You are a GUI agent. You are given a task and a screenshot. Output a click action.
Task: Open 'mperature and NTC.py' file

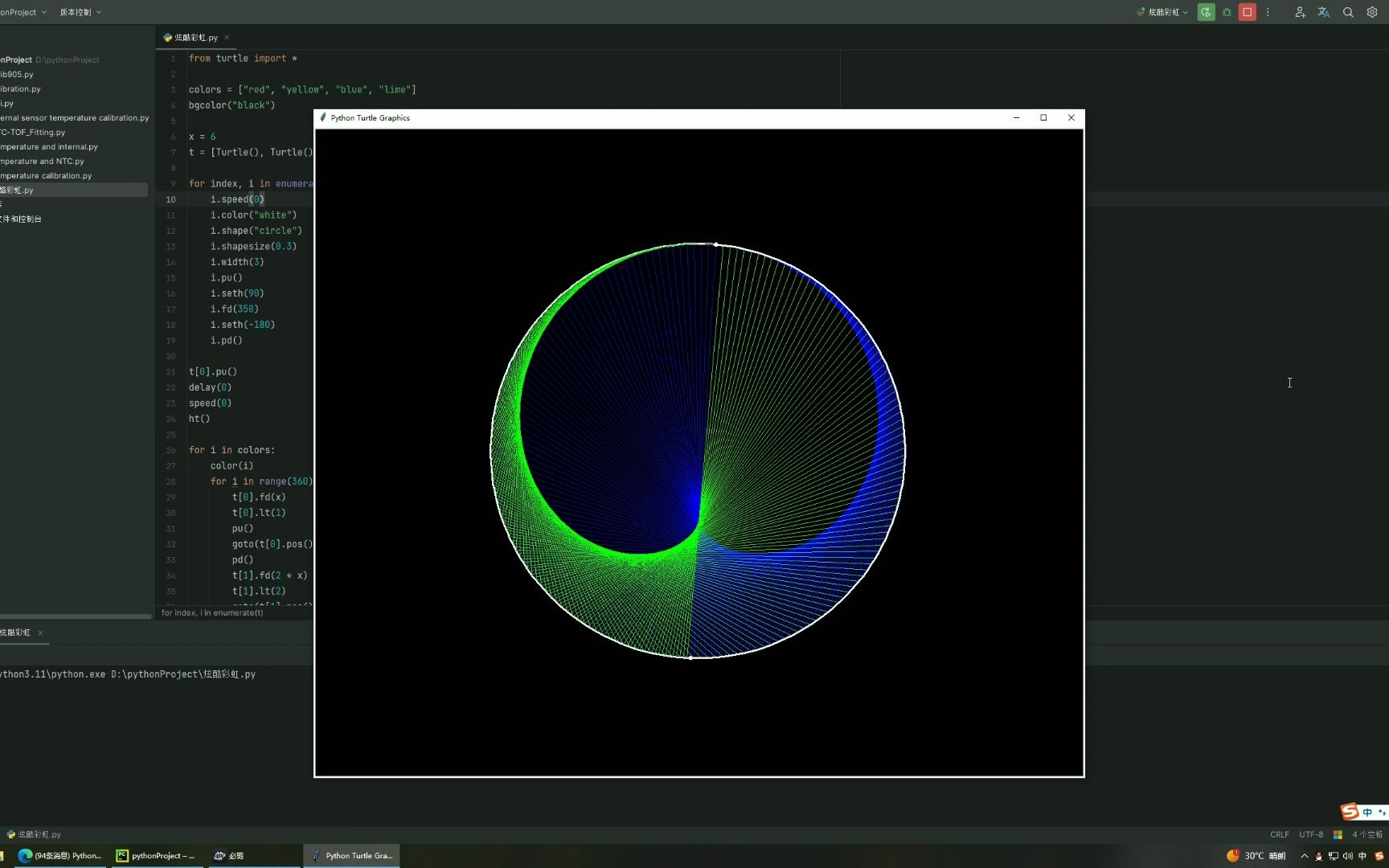coord(42,161)
